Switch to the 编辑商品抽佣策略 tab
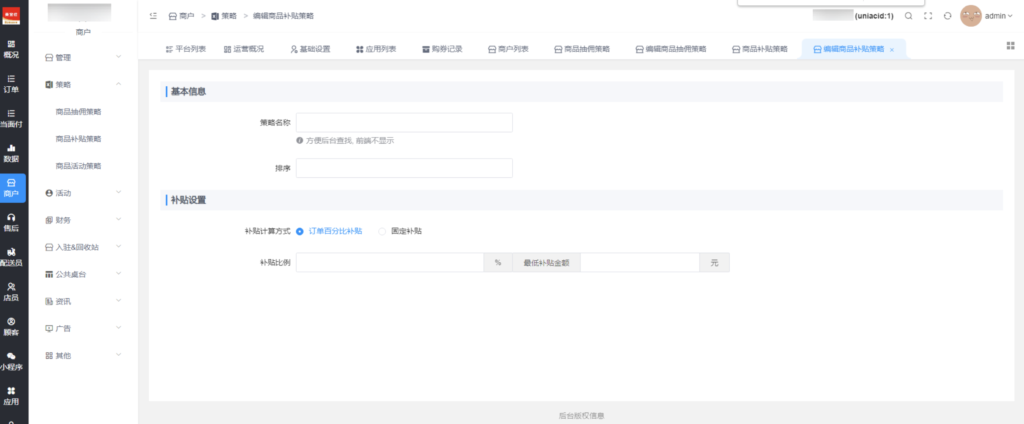Screen dimensions: 1024x424 671,49
